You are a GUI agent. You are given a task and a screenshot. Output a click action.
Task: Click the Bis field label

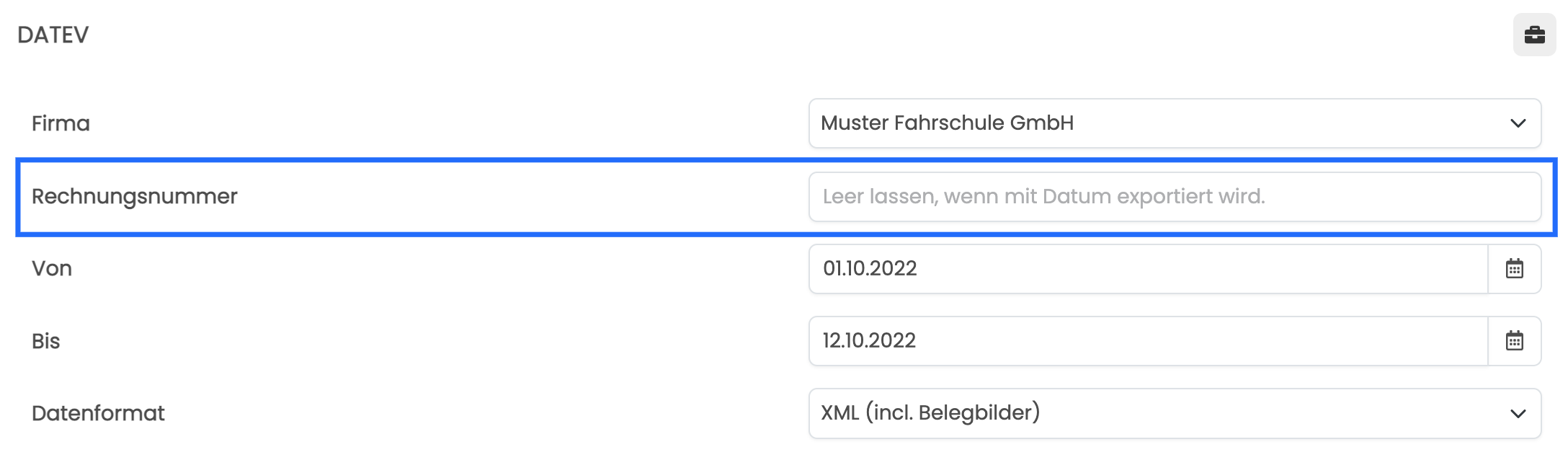[45, 341]
